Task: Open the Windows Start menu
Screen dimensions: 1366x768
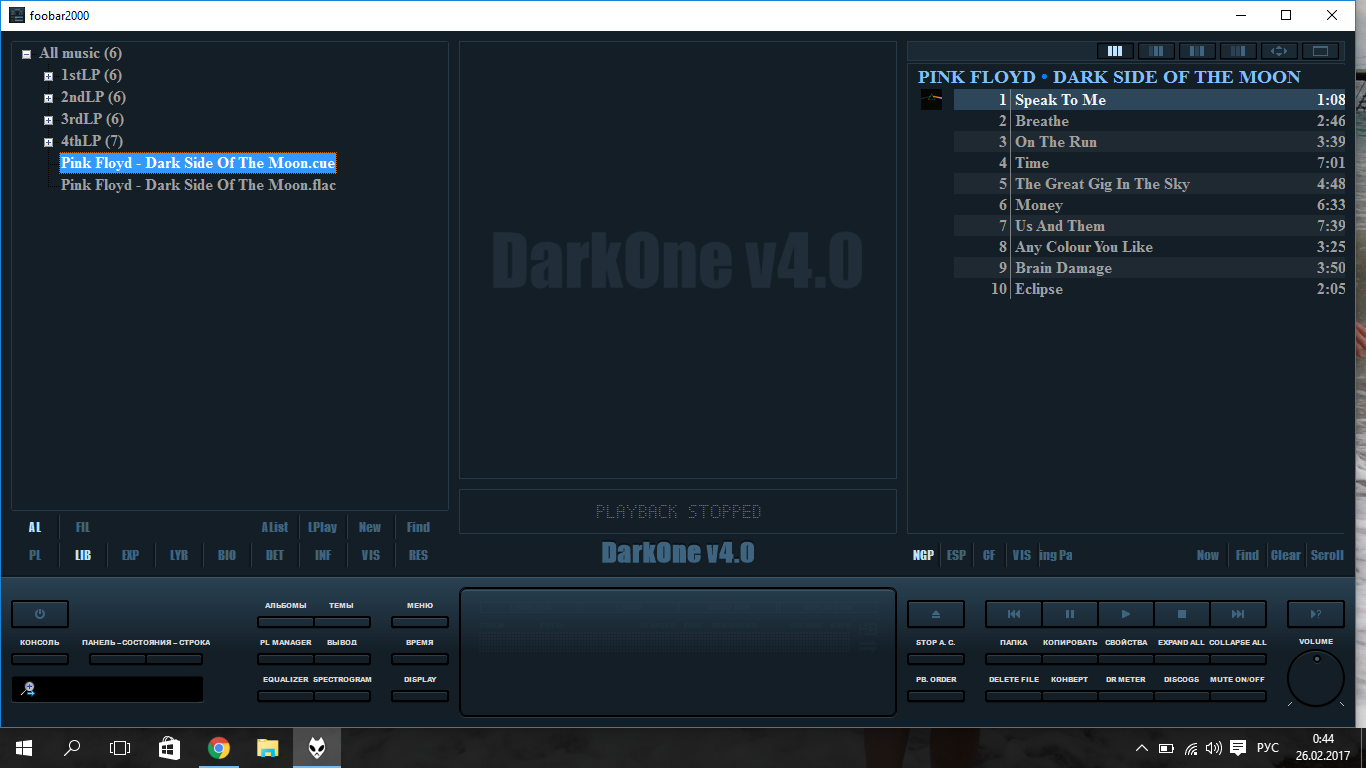Action: [24, 747]
